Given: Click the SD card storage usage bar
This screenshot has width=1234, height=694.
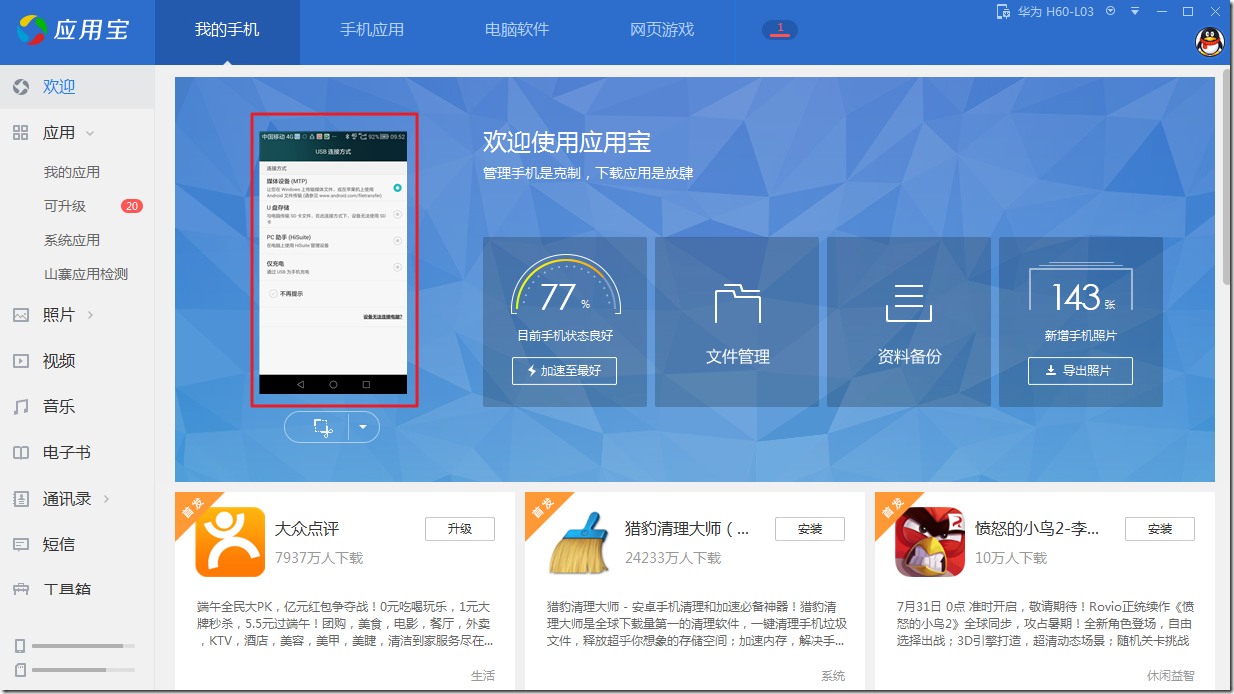Looking at the screenshot, I should coord(83,669).
